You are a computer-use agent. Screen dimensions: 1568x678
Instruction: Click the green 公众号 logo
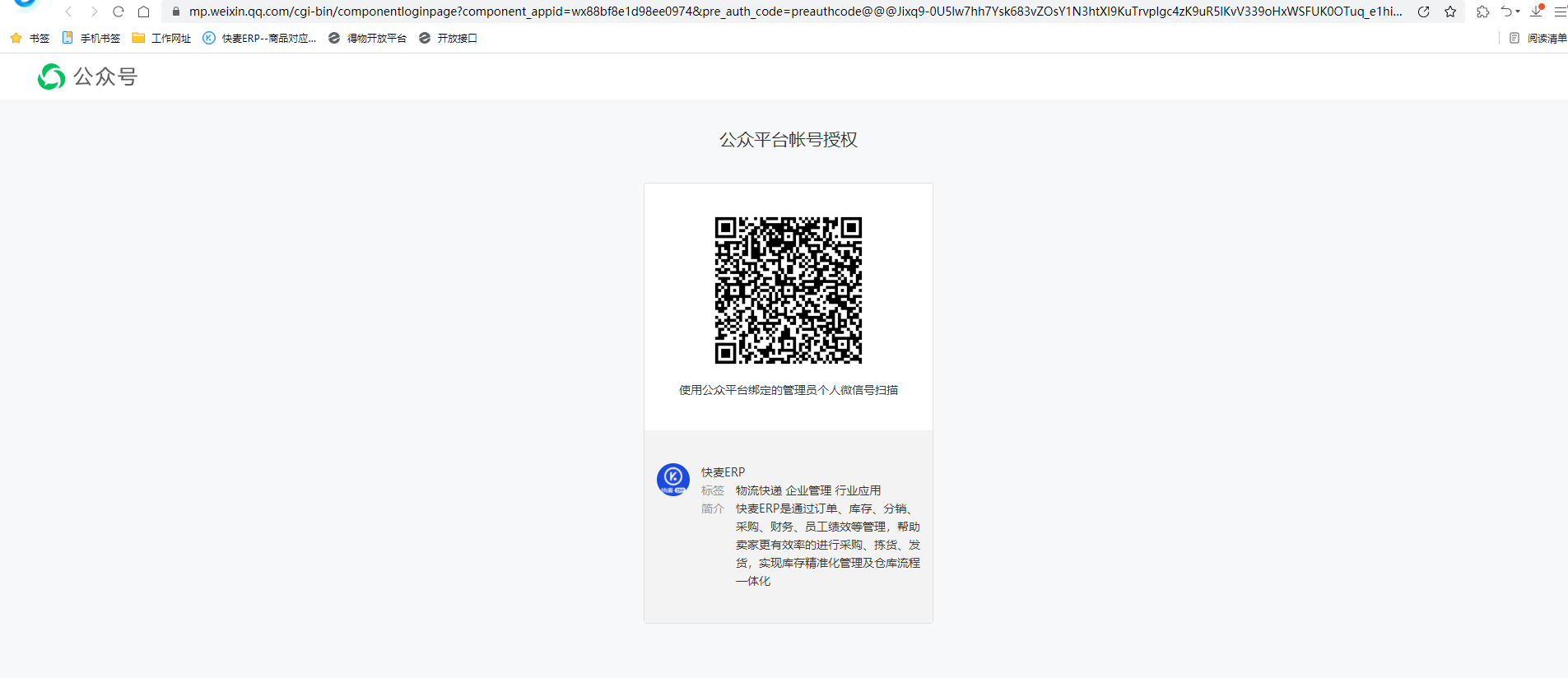coord(52,77)
